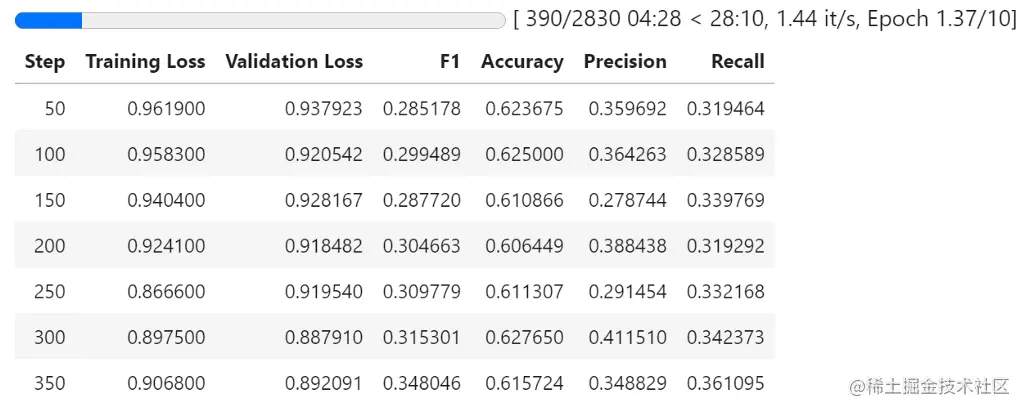Click the Accuracy column header

pos(522,62)
